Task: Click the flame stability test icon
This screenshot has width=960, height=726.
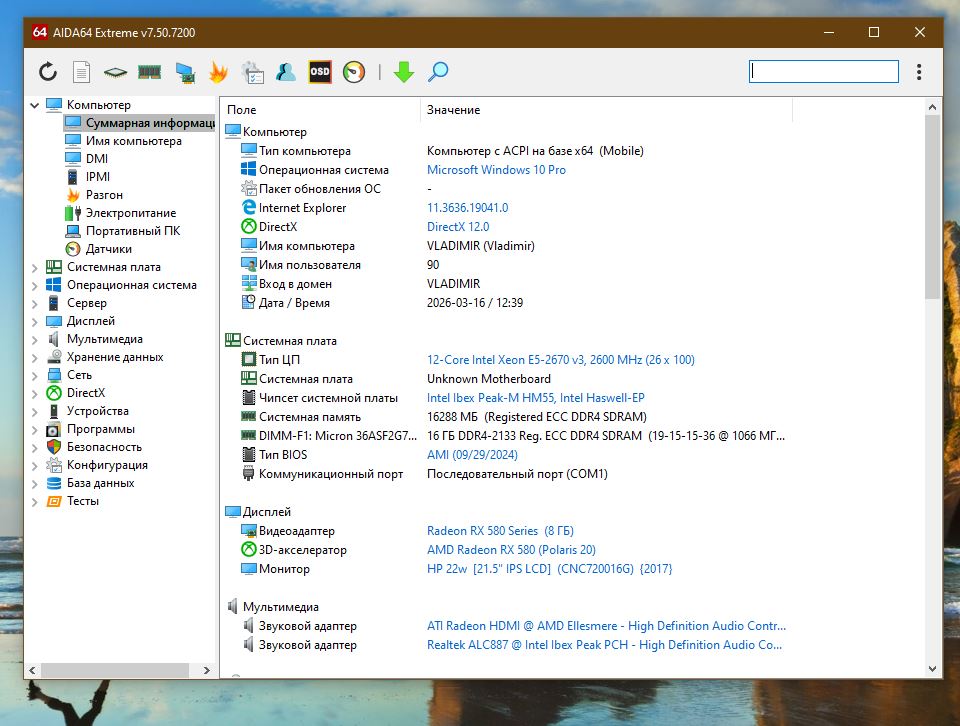Action: (218, 72)
